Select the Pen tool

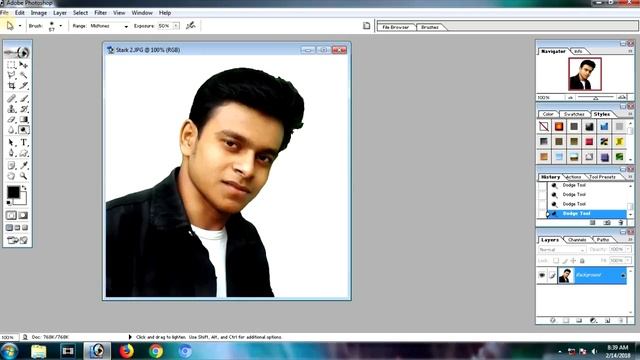(11, 153)
